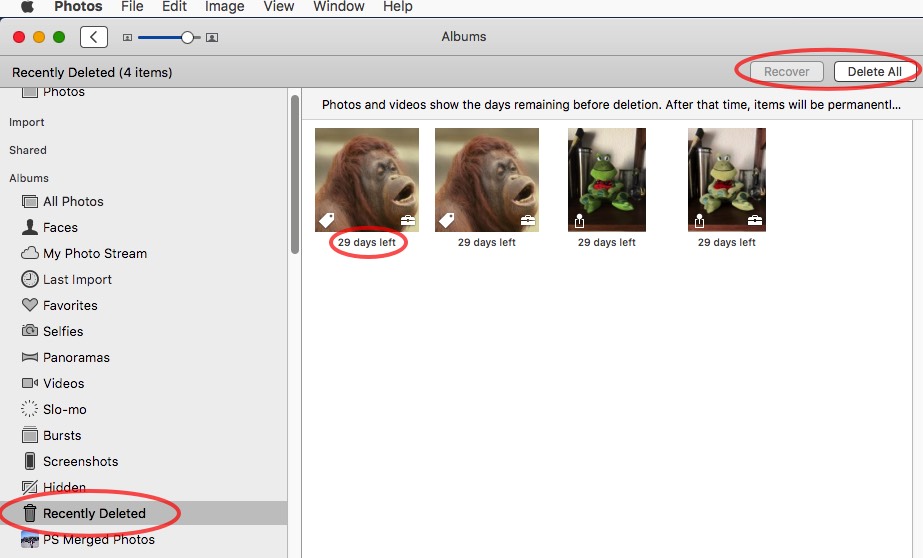Viewport: 923px width, 558px height.
Task: Click the Albums window title
Action: click(x=464, y=36)
